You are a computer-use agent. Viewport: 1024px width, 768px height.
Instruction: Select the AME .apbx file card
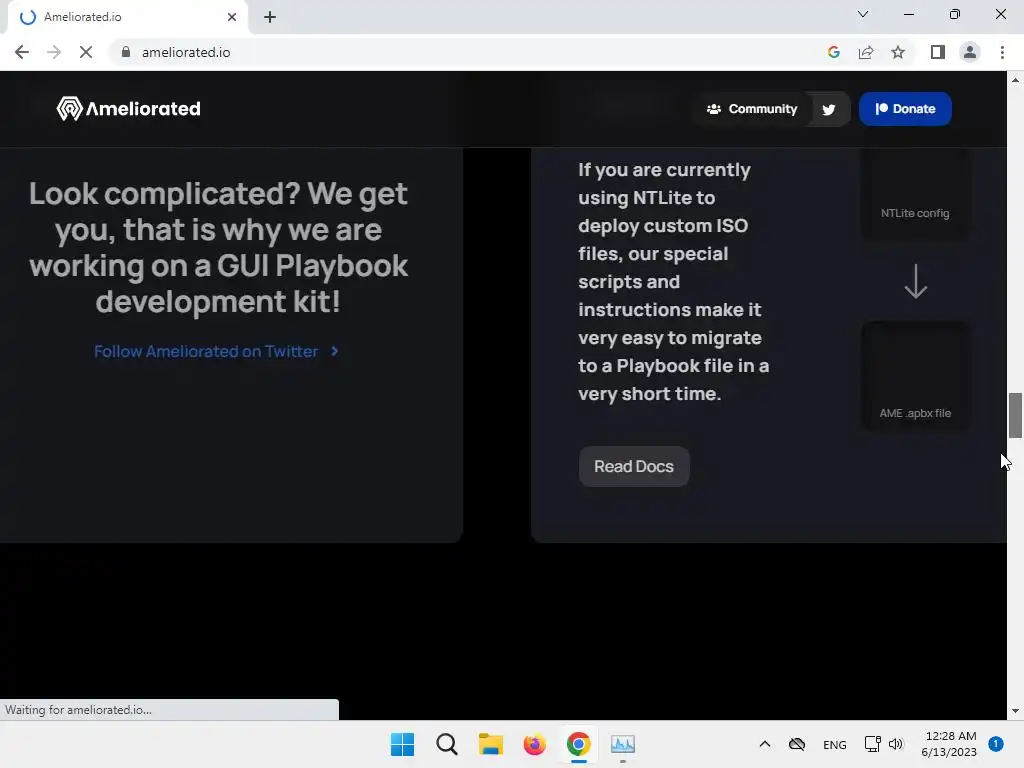915,376
